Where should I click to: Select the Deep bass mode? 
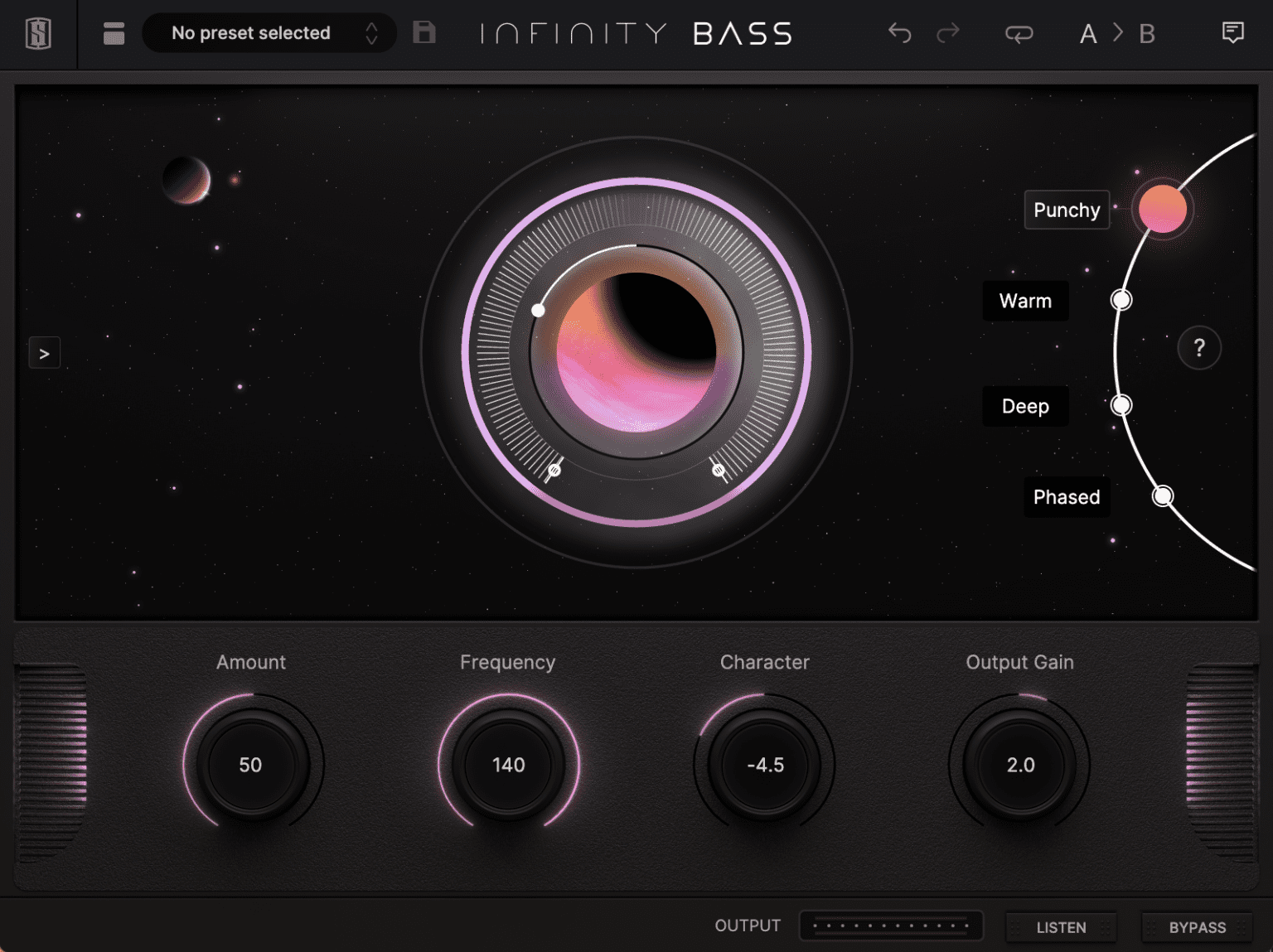[x=1025, y=406]
